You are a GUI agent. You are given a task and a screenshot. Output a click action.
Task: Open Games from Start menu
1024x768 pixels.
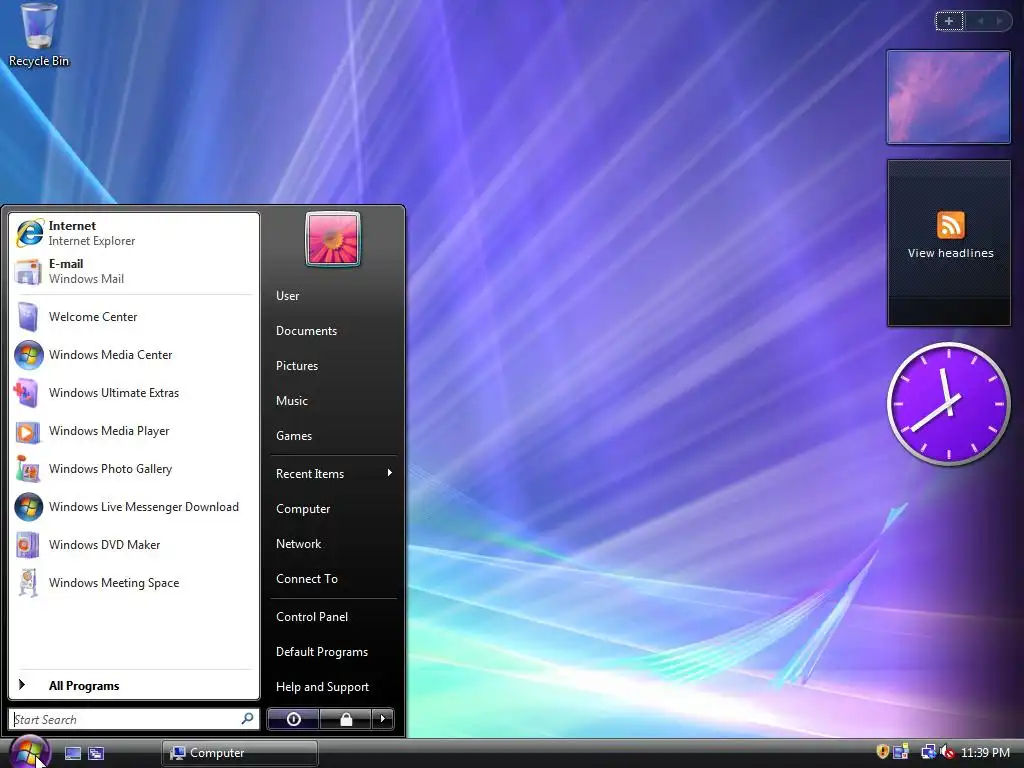click(x=294, y=436)
